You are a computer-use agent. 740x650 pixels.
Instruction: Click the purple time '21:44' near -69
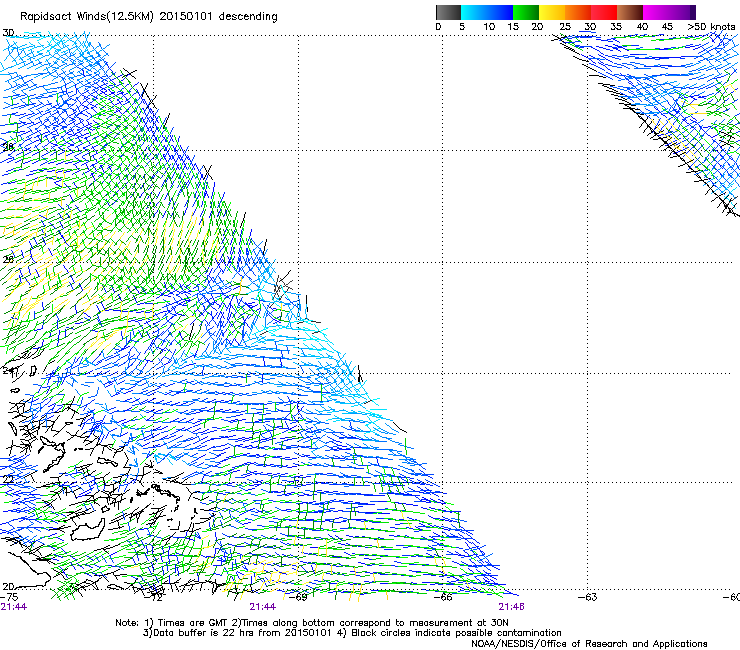click(263, 607)
